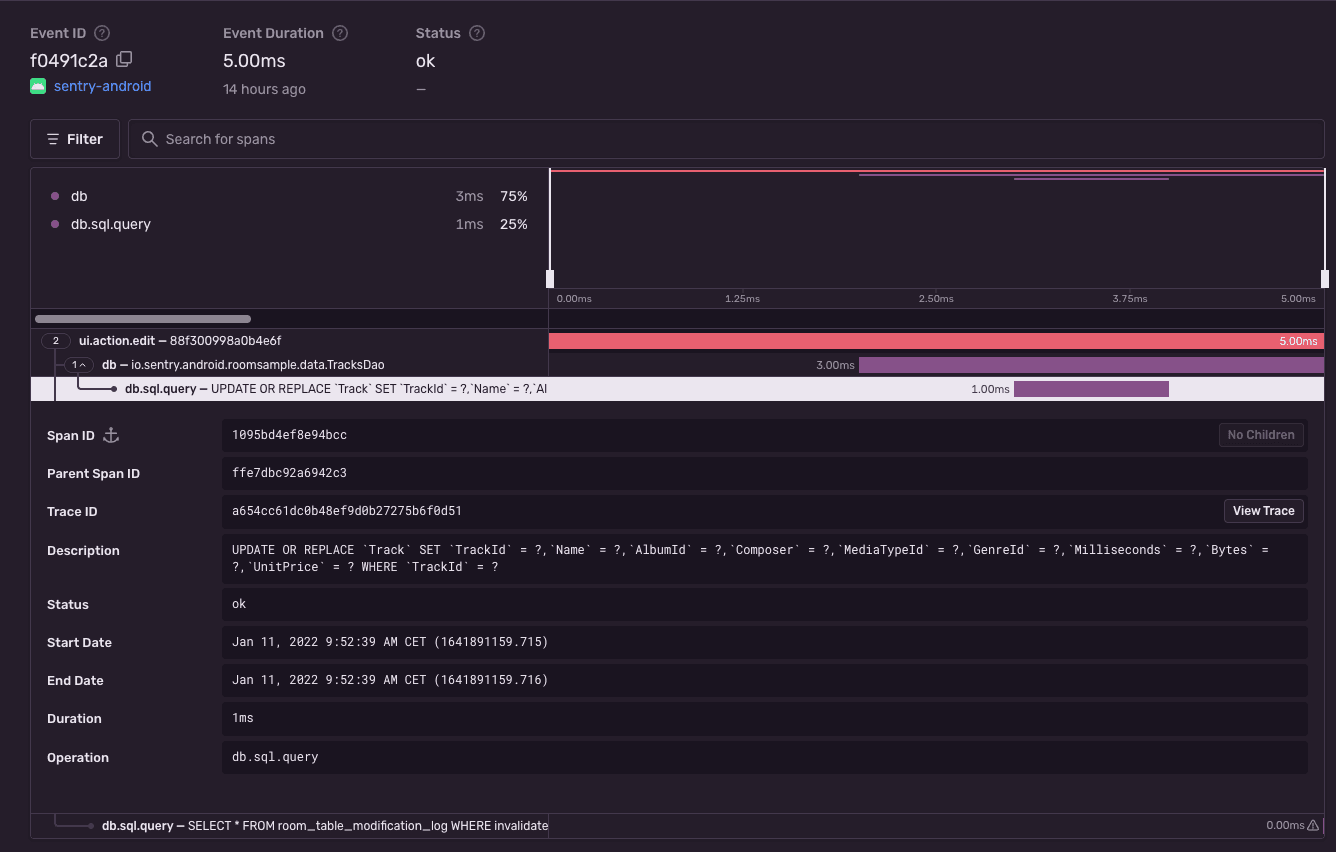The height and width of the screenshot is (852, 1336).
Task: Open the Event Duration help tooltip
Action: (339, 32)
